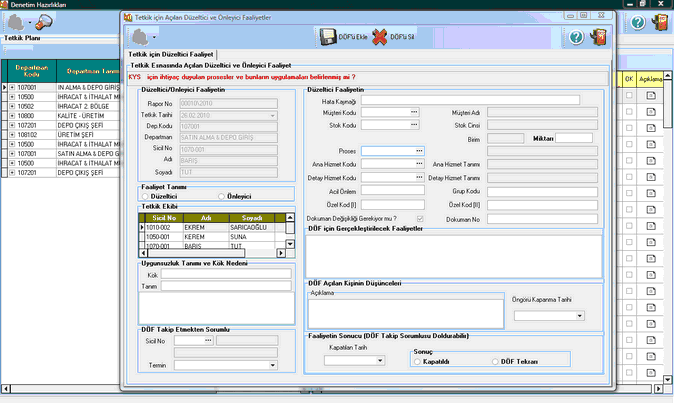This screenshot has width=674, height=403.
Task: Click in Doküman No input field
Action: [x=542, y=219]
